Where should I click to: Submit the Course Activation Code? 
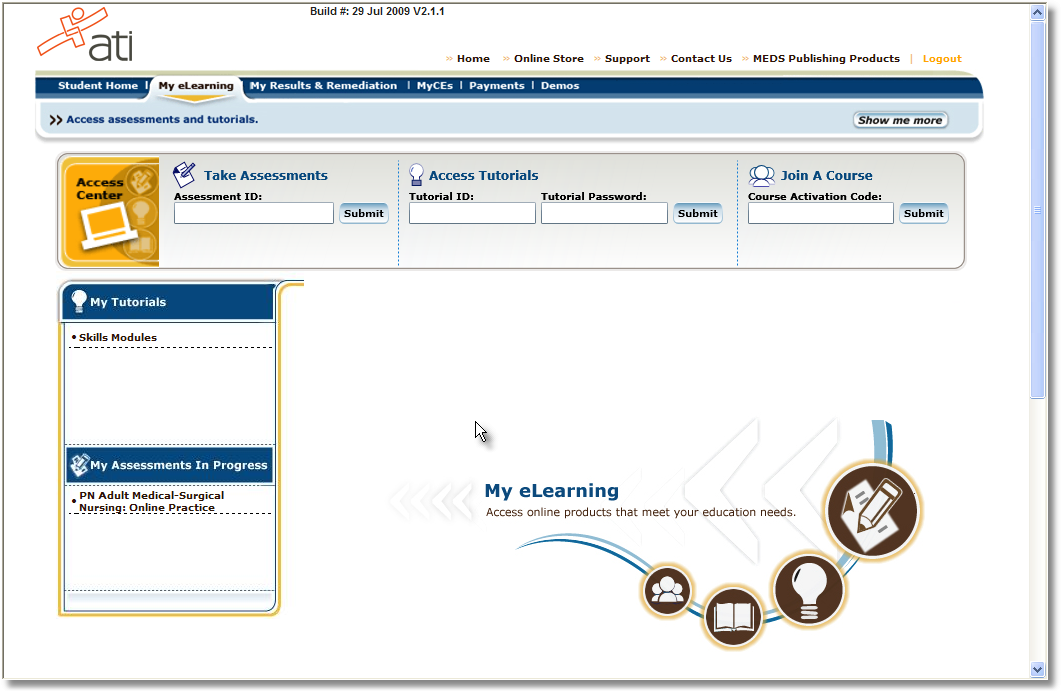(923, 213)
